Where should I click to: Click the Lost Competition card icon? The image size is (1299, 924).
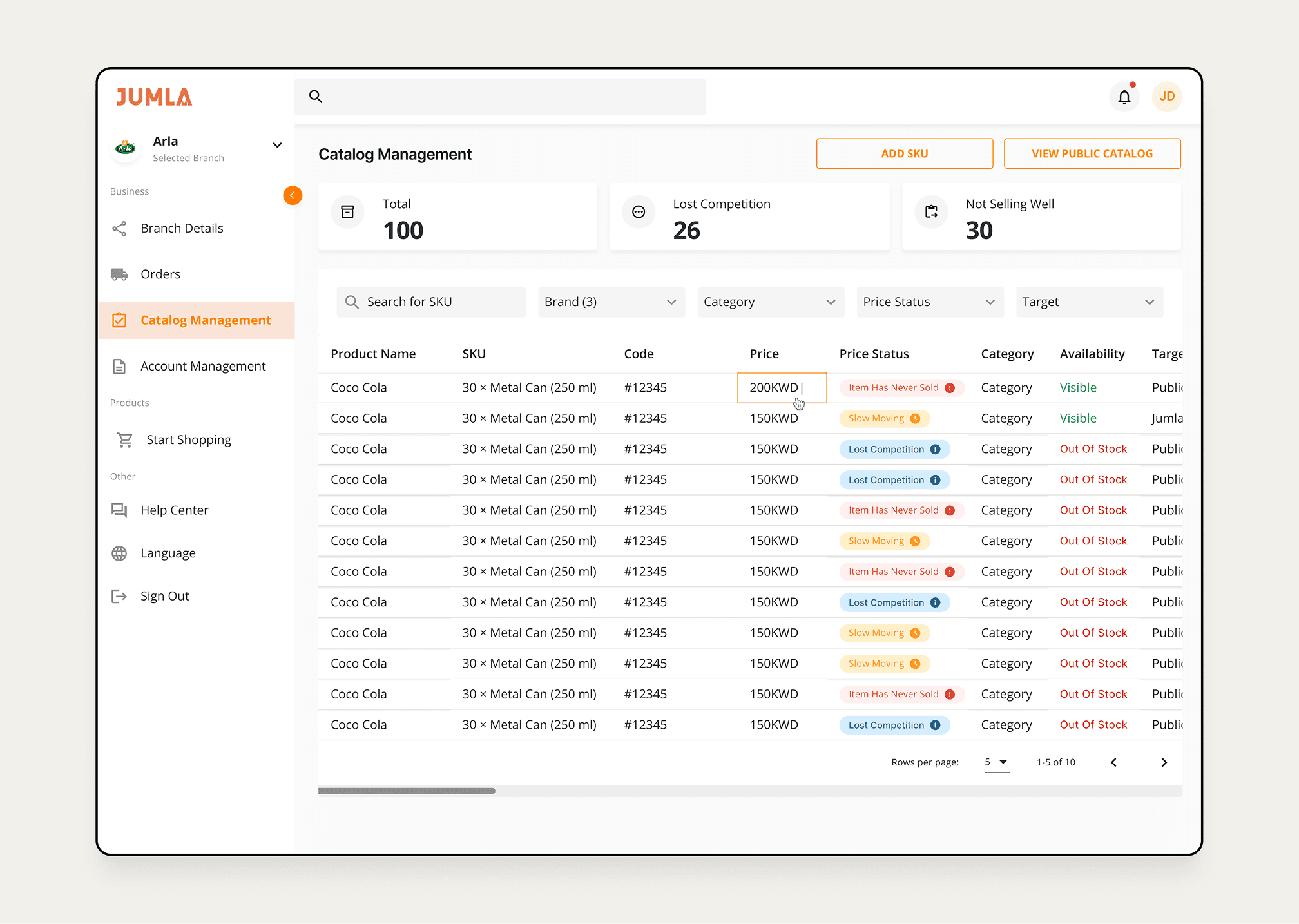[x=639, y=212]
